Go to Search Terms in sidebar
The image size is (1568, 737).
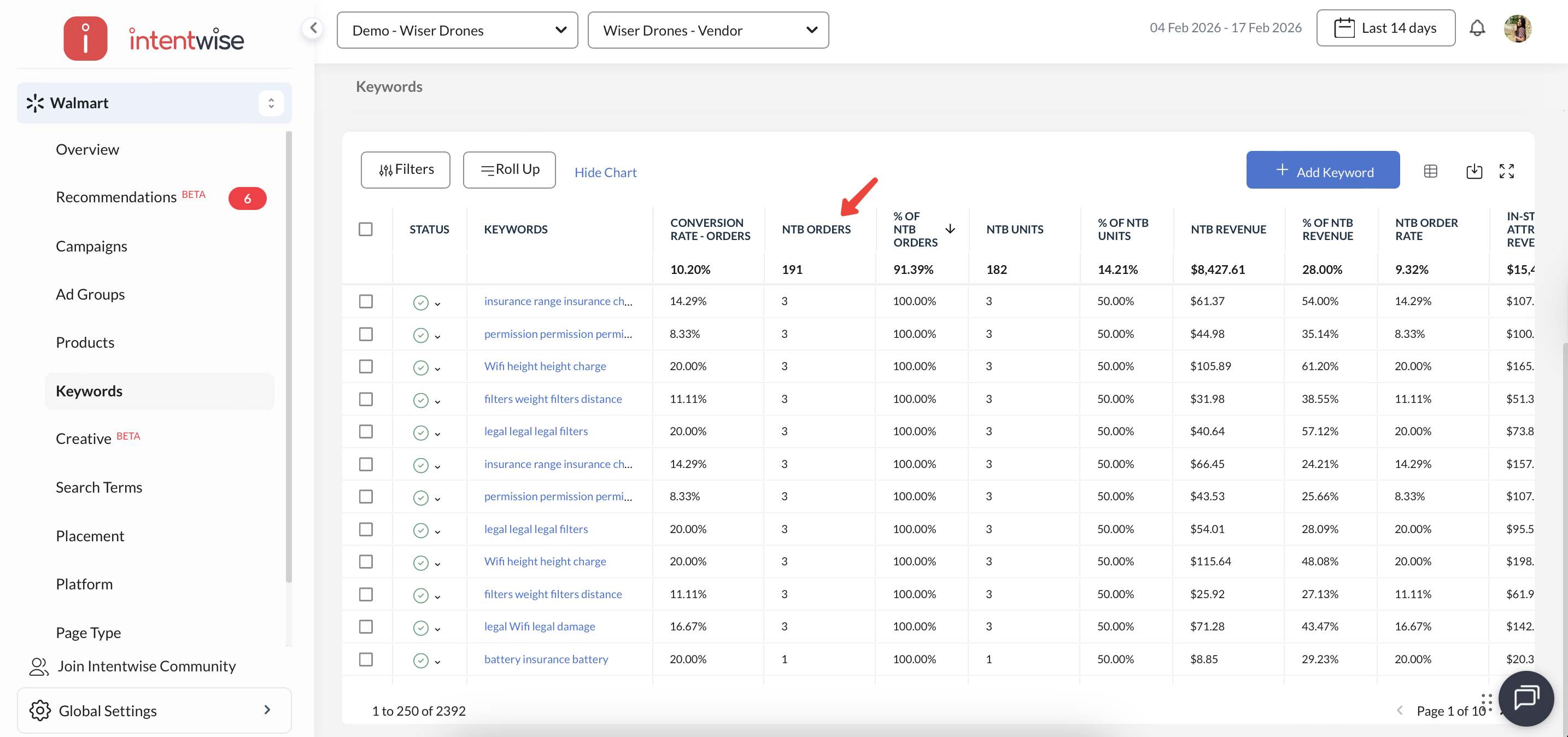(x=98, y=488)
